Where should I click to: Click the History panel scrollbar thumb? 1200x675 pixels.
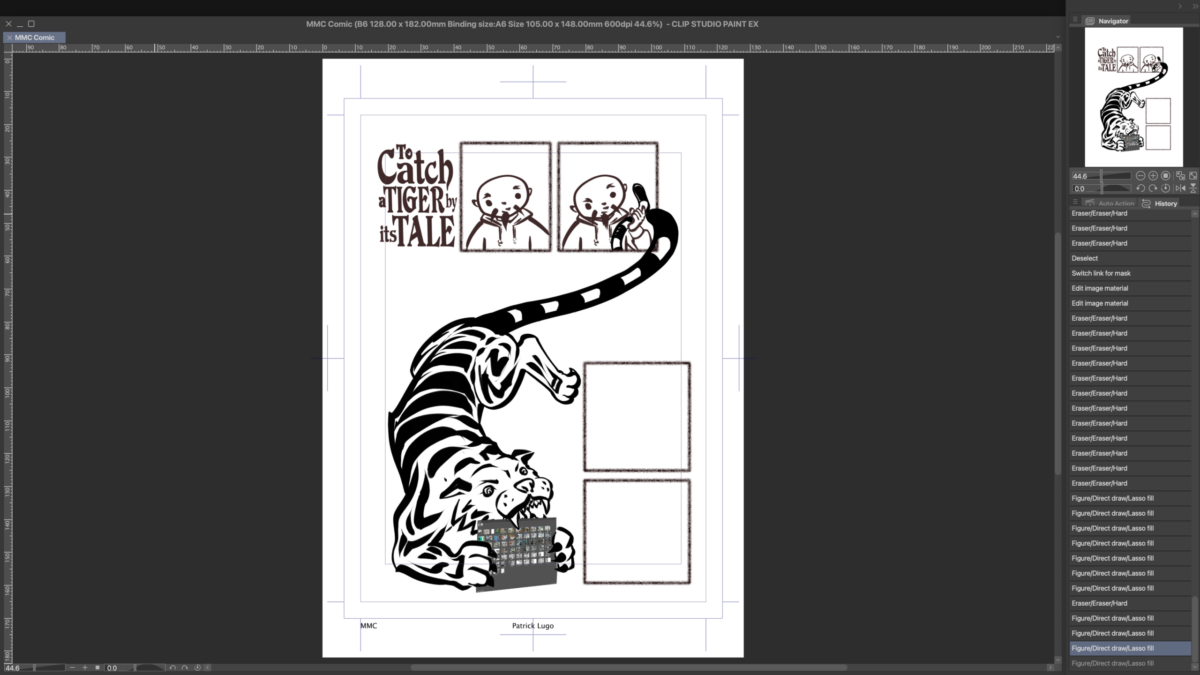click(1194, 628)
